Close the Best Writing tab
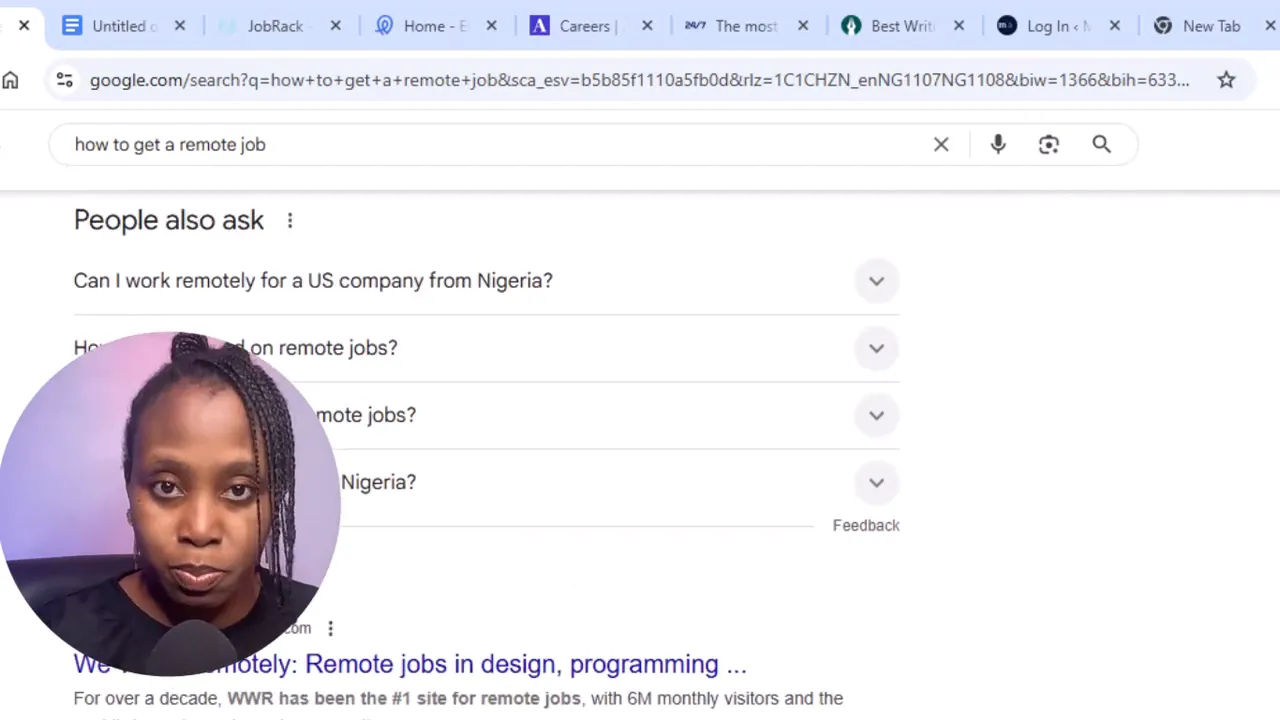 958,26
